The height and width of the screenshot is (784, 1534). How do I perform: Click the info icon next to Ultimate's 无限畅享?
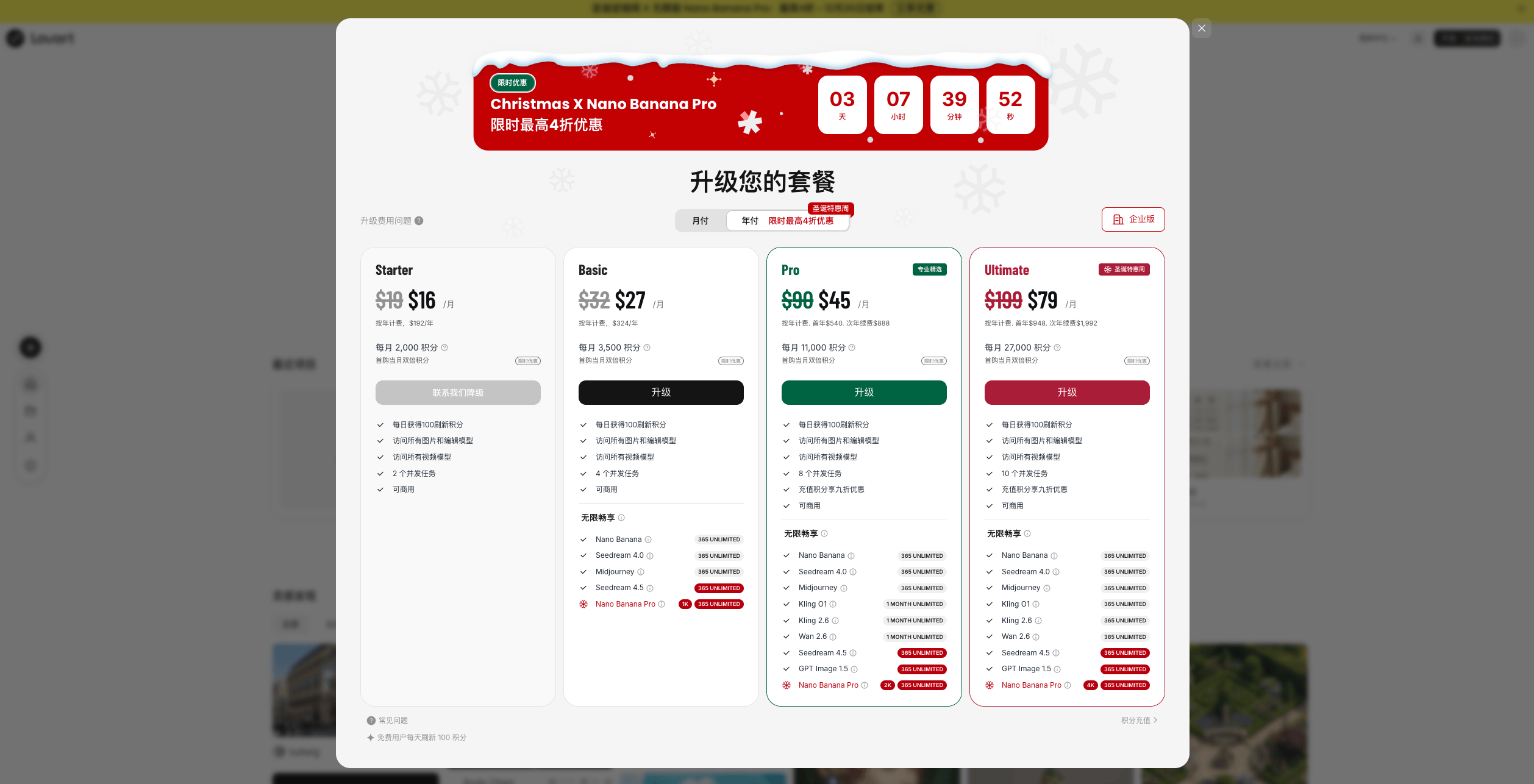coord(1027,533)
